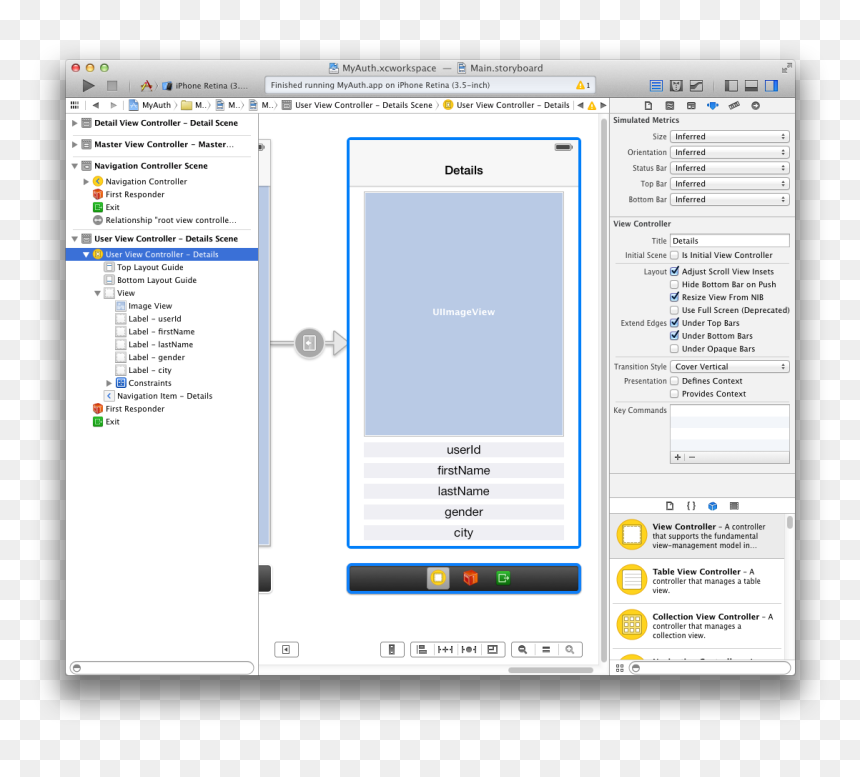860x777 pixels.
Task: Open the Media library
Action: 734,506
